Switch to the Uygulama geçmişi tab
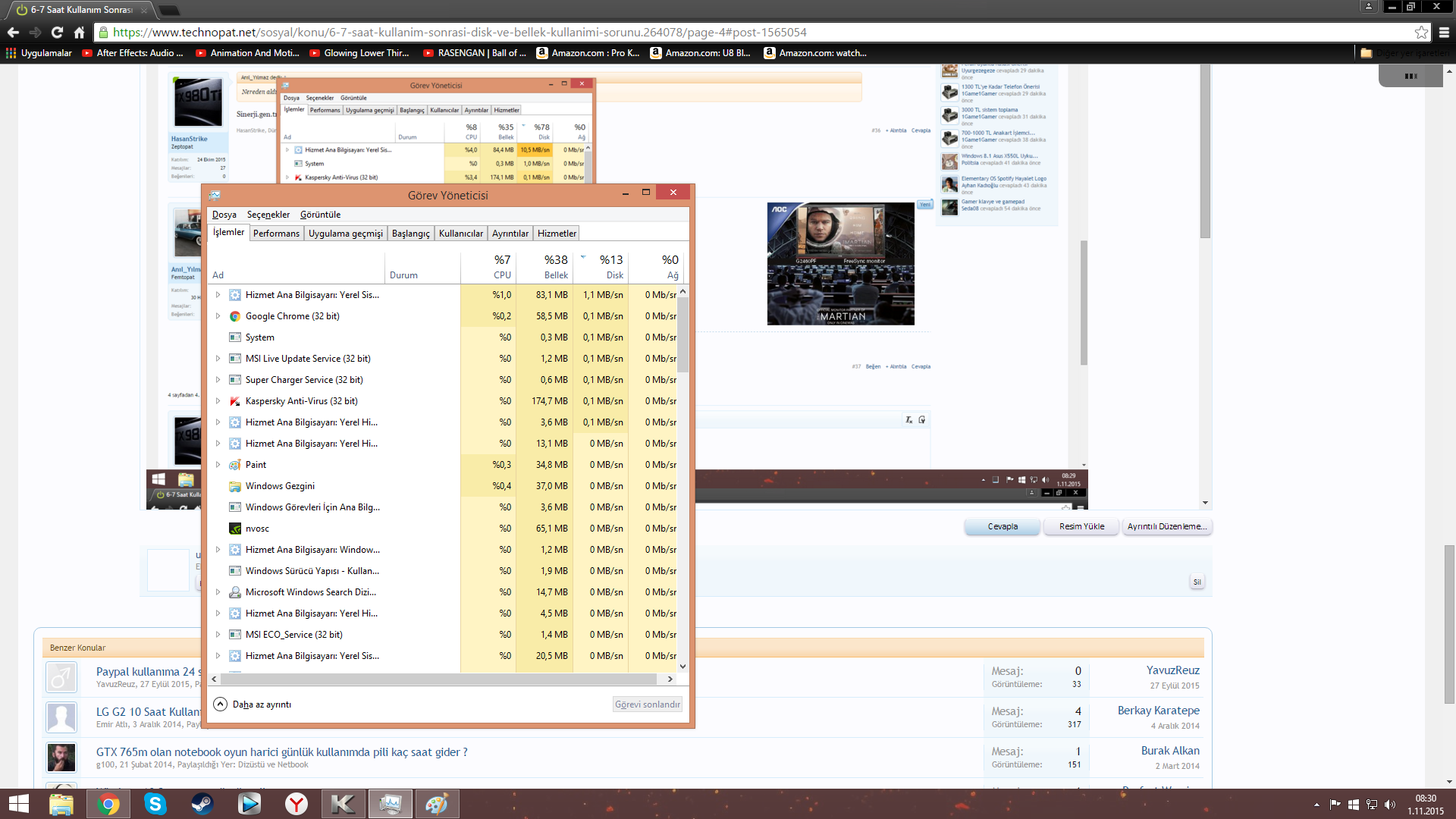The width and height of the screenshot is (1456, 819). 346,234
